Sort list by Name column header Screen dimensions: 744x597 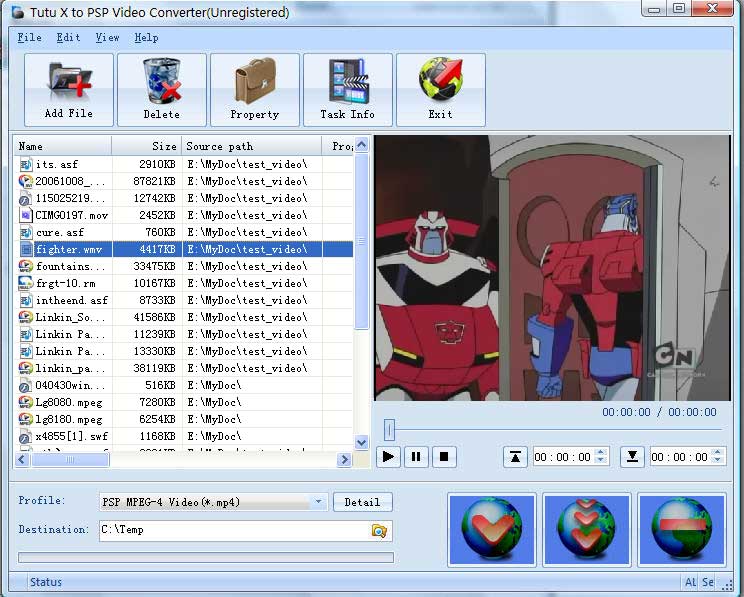pos(63,146)
